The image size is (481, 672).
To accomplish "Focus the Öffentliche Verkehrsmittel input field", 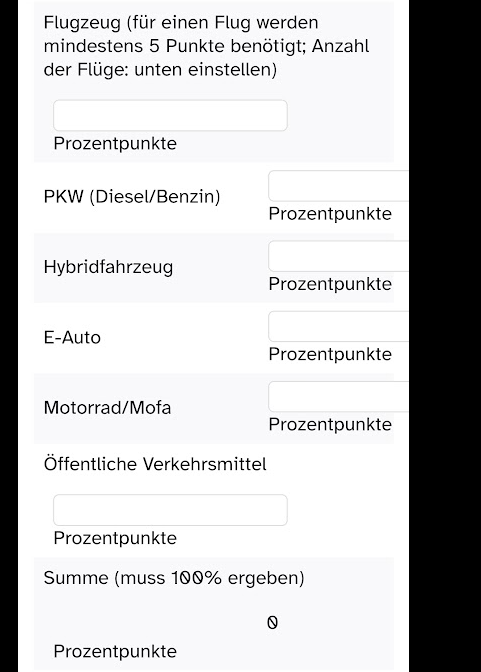I will (x=170, y=510).
